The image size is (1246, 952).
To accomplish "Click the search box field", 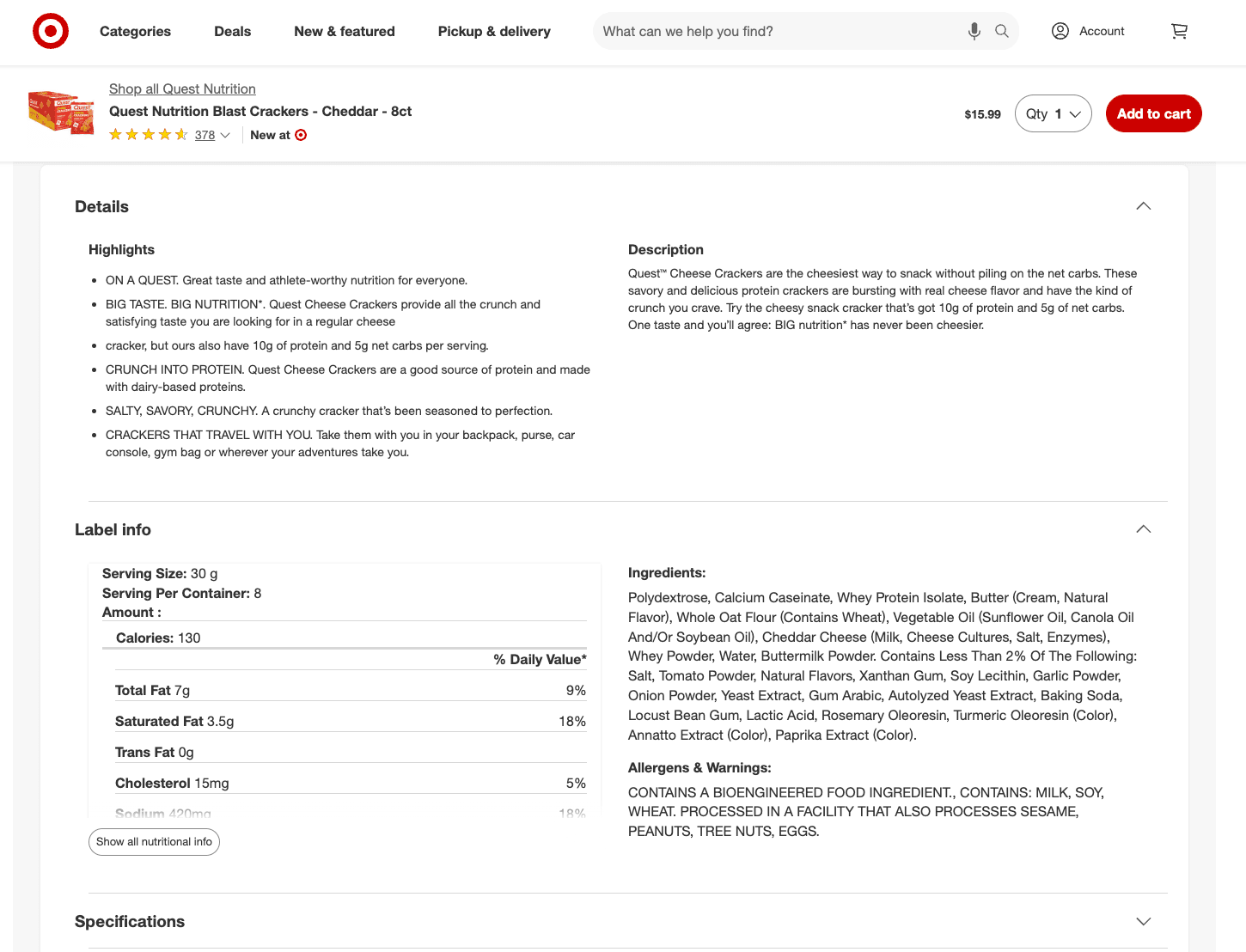I will (806, 31).
